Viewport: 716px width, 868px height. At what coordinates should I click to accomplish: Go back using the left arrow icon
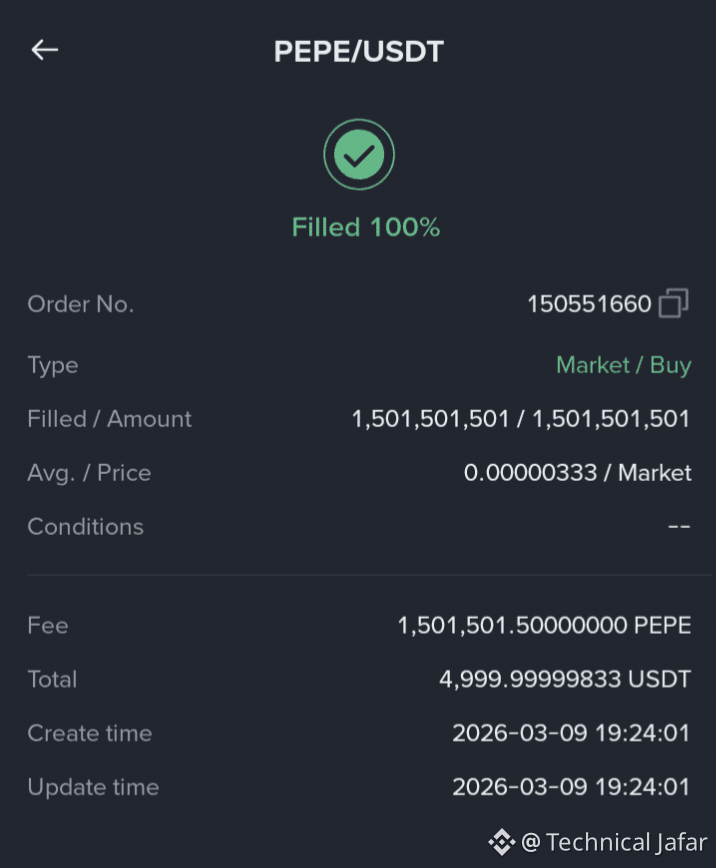[45, 50]
